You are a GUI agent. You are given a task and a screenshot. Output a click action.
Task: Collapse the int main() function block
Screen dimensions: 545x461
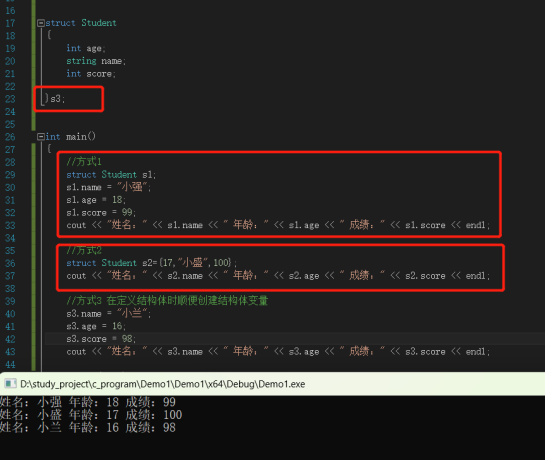click(x=41, y=137)
